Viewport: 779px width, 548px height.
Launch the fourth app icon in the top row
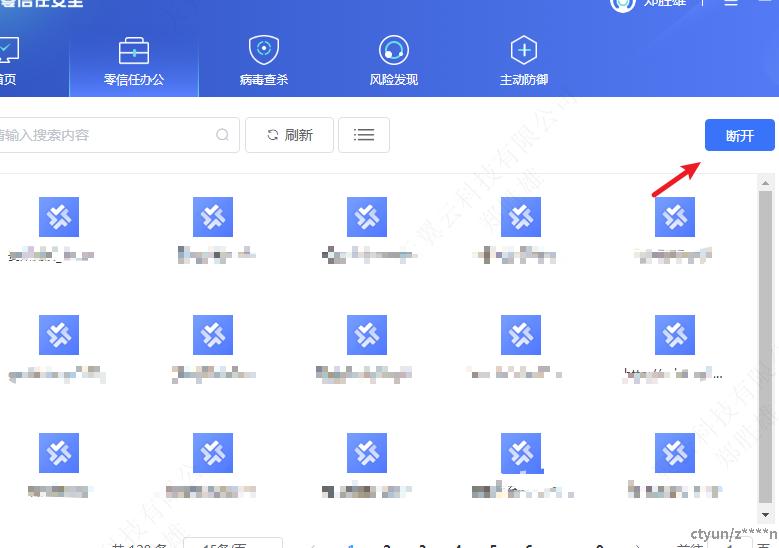(521, 217)
